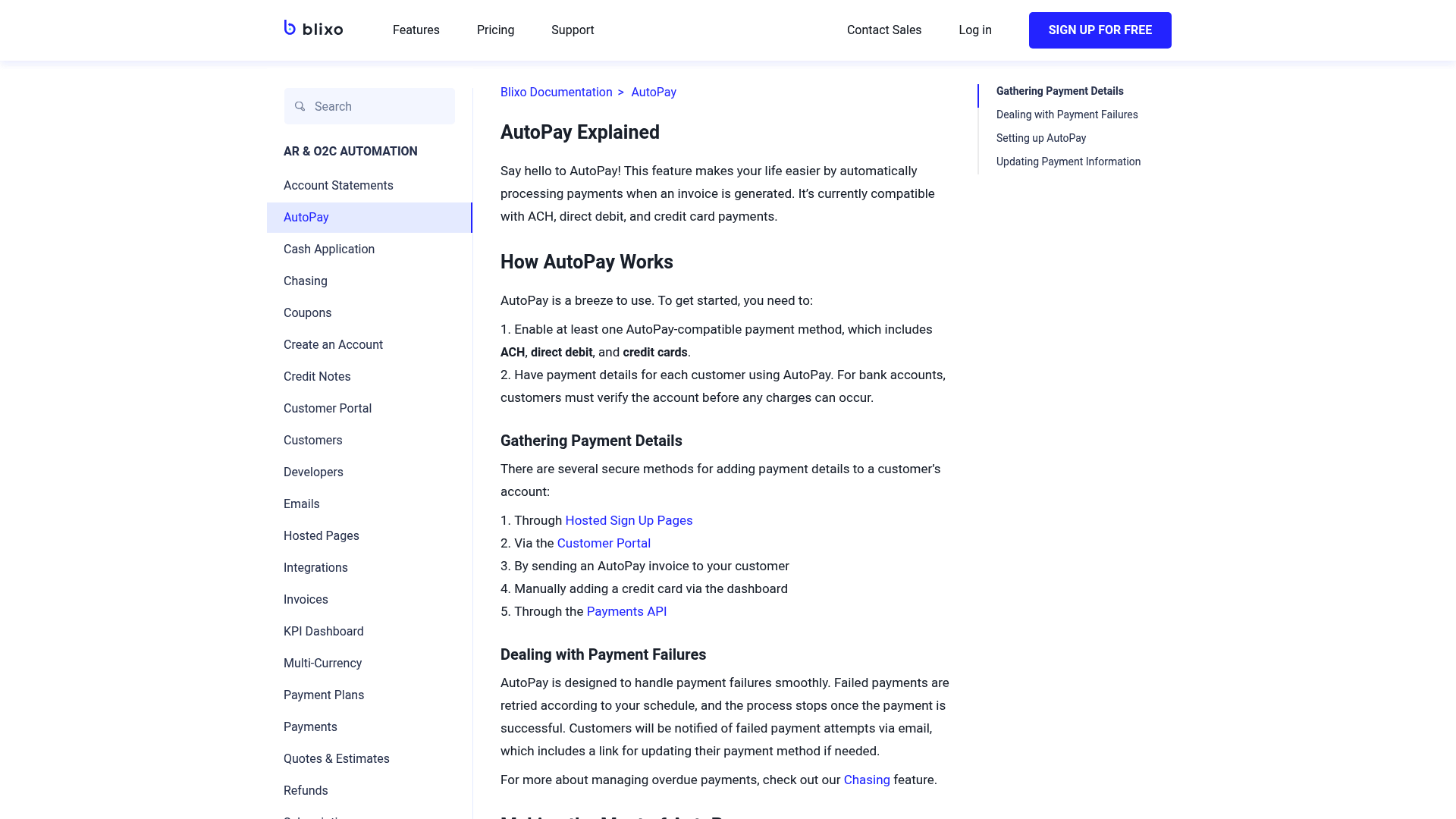
Task: Jump to Setting up AutoPay section
Action: (1041, 138)
